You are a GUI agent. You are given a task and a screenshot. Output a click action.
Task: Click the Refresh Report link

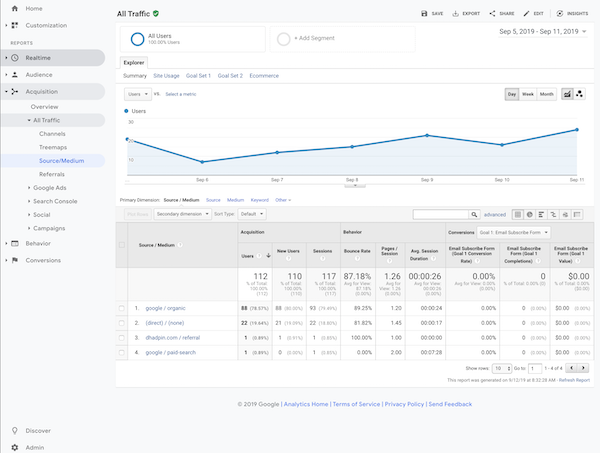pos(574,380)
